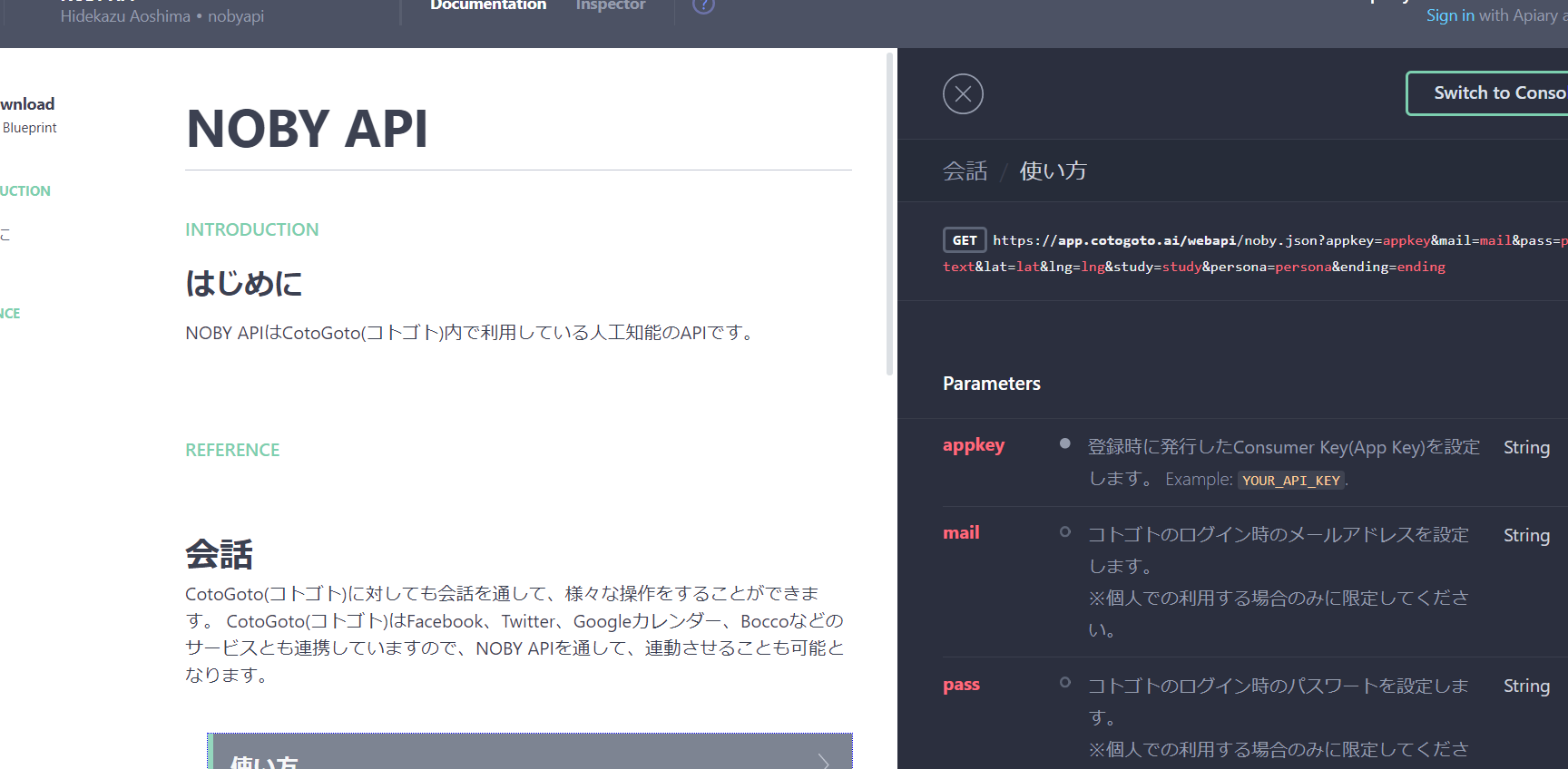The width and height of the screenshot is (1568, 769).
Task: Follow the Sign in link
Action: point(1450,15)
